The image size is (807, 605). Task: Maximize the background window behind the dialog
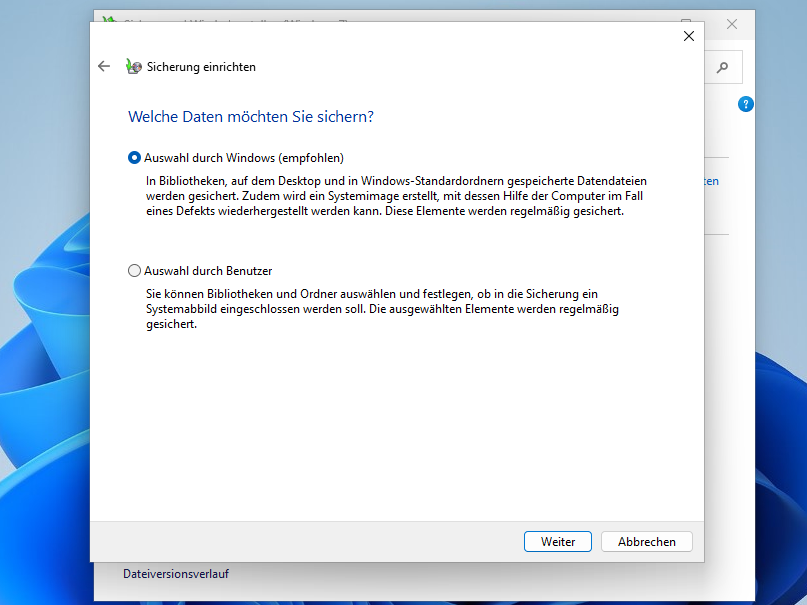[x=686, y=19]
